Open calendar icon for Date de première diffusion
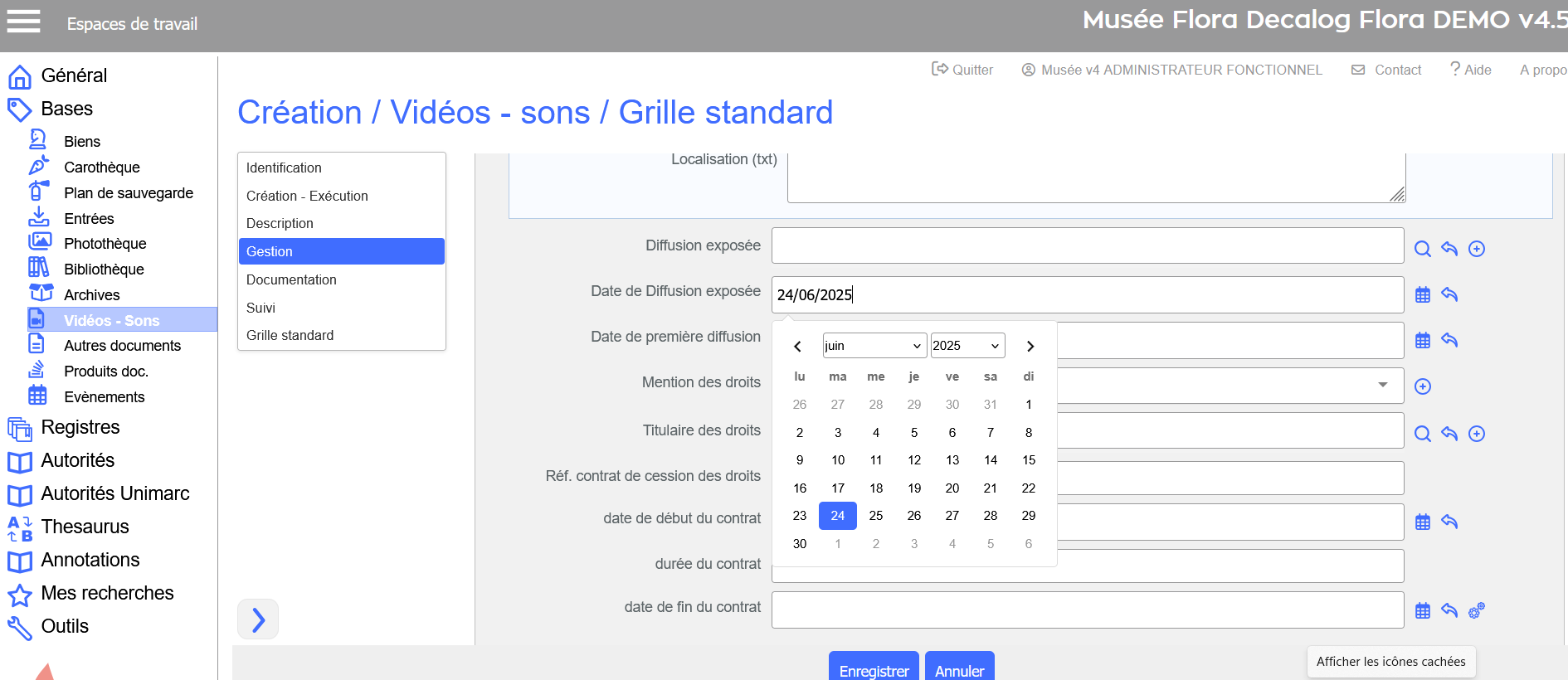 coord(1422,340)
